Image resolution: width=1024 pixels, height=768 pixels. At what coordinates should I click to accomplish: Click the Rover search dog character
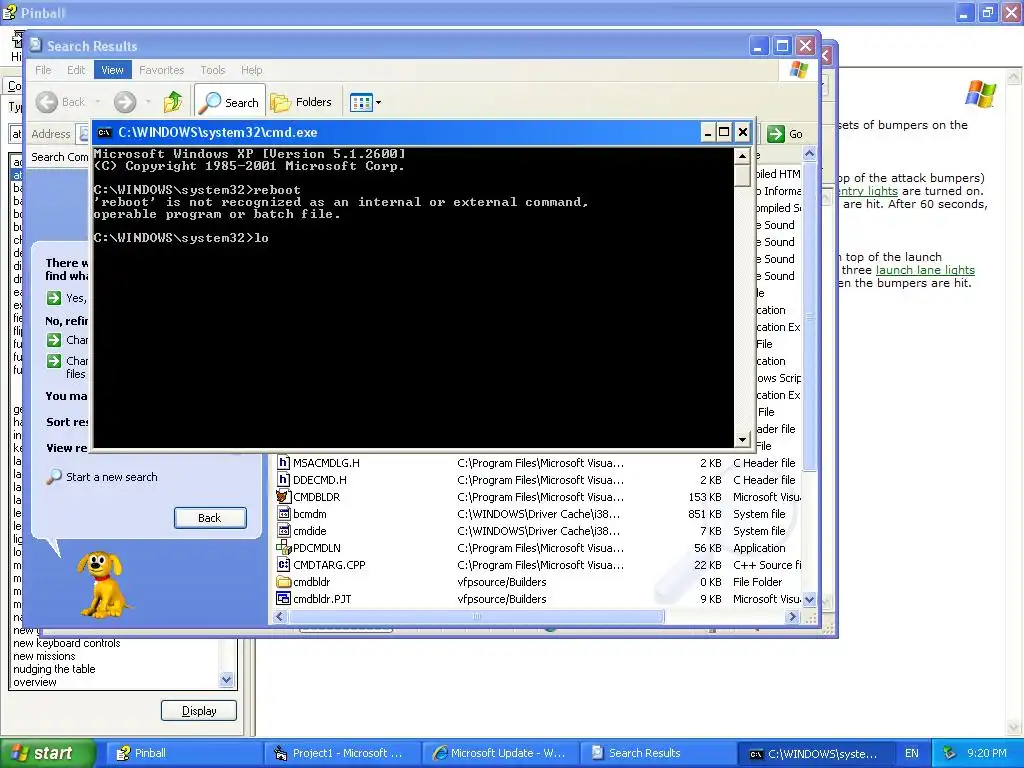[102, 584]
